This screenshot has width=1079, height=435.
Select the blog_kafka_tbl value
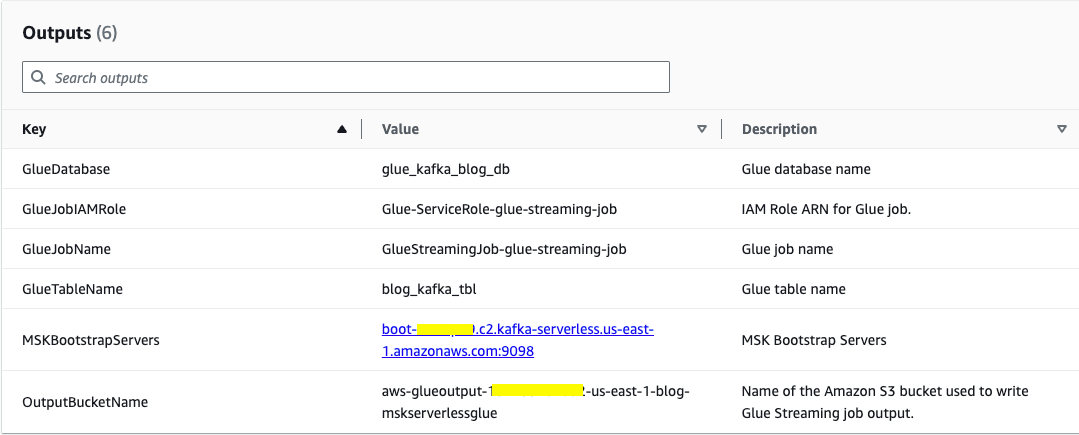point(428,289)
